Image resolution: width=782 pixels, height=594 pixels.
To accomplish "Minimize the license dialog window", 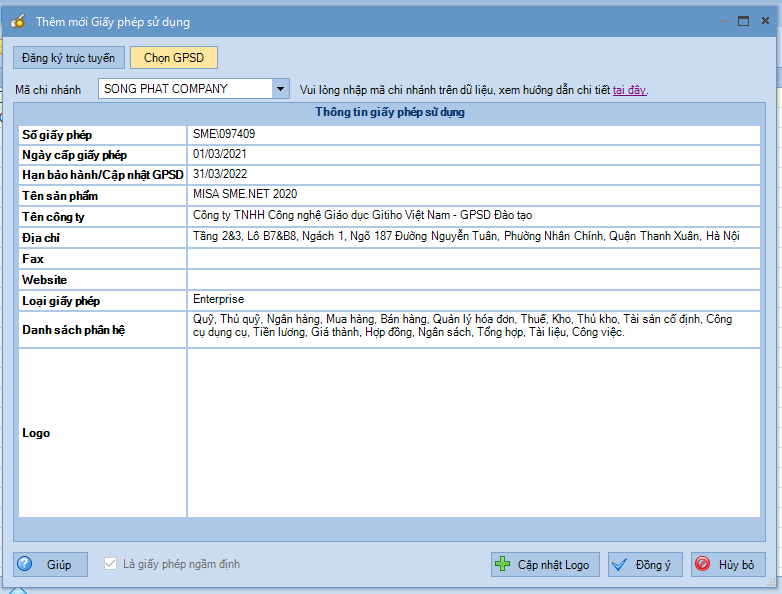I will click(x=723, y=21).
